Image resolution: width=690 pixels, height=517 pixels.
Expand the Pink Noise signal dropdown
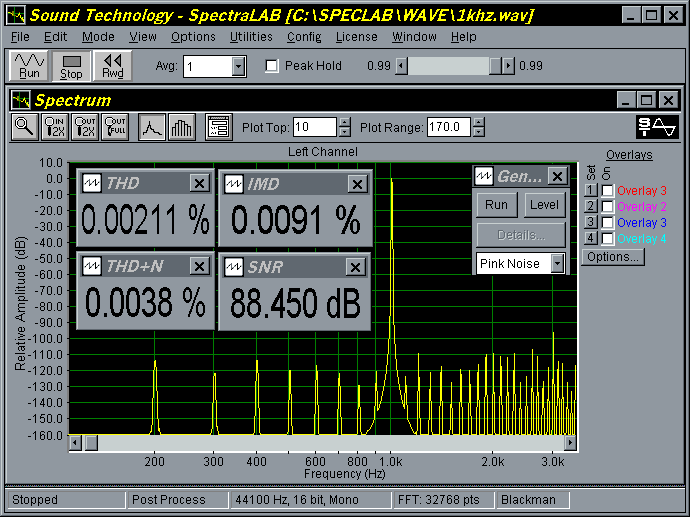(x=557, y=264)
